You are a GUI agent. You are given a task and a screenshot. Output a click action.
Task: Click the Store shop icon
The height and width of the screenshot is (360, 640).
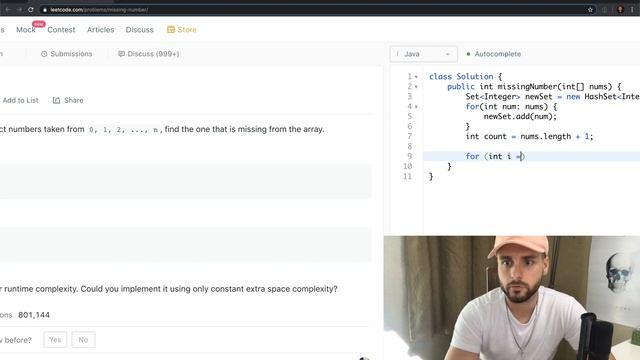171,29
